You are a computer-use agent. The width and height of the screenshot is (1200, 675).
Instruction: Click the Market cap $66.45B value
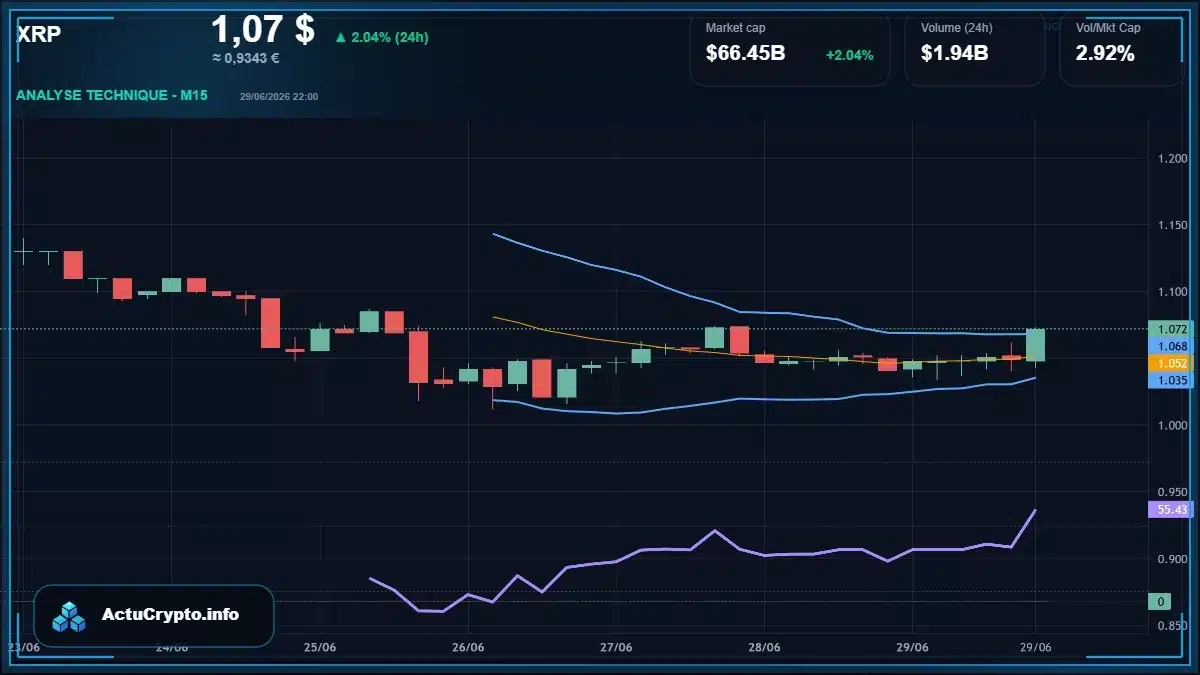point(745,54)
